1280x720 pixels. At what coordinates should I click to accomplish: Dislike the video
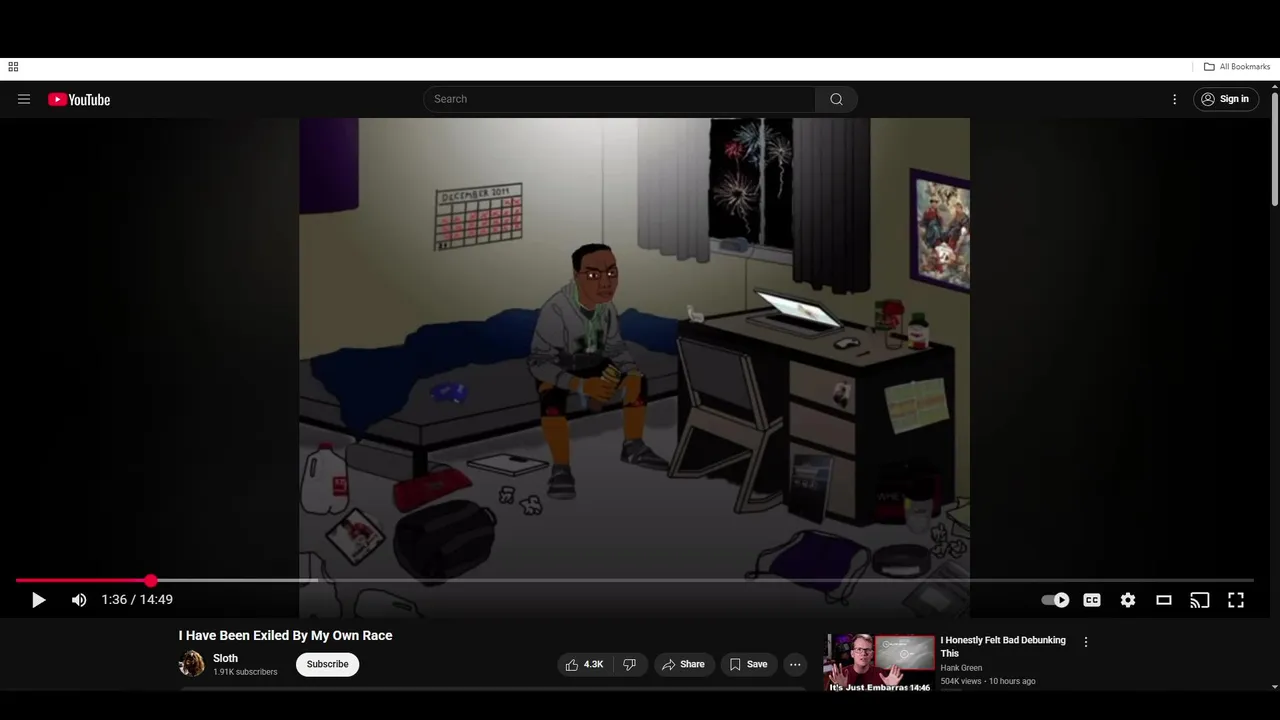coord(630,664)
